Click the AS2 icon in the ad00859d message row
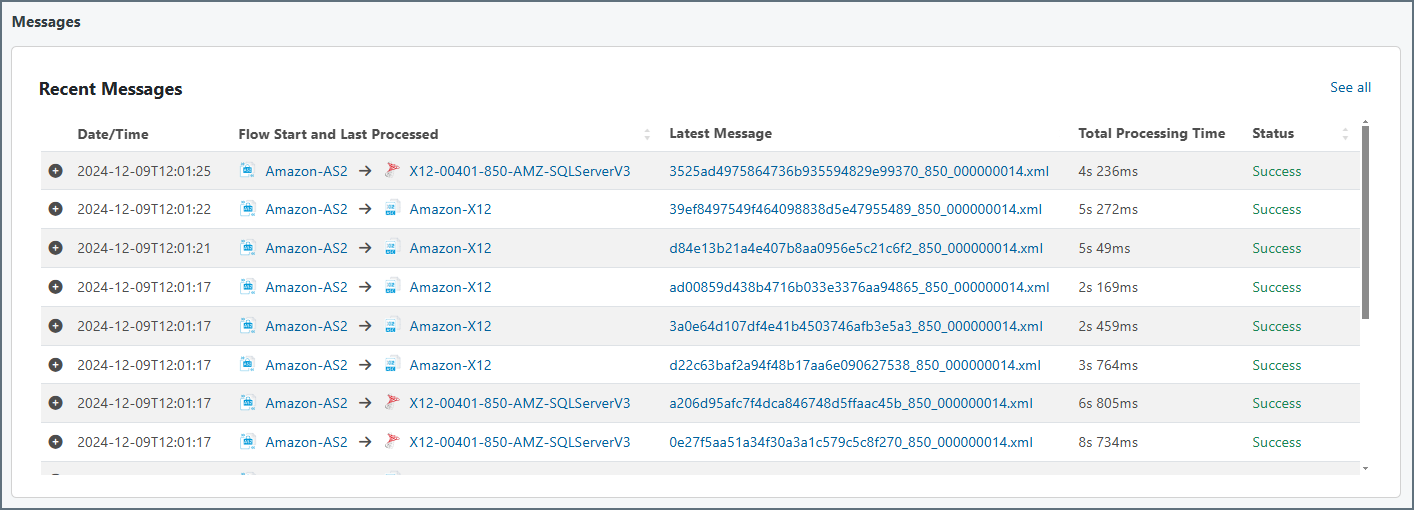This screenshot has height=510, width=1414. pyautogui.click(x=248, y=287)
